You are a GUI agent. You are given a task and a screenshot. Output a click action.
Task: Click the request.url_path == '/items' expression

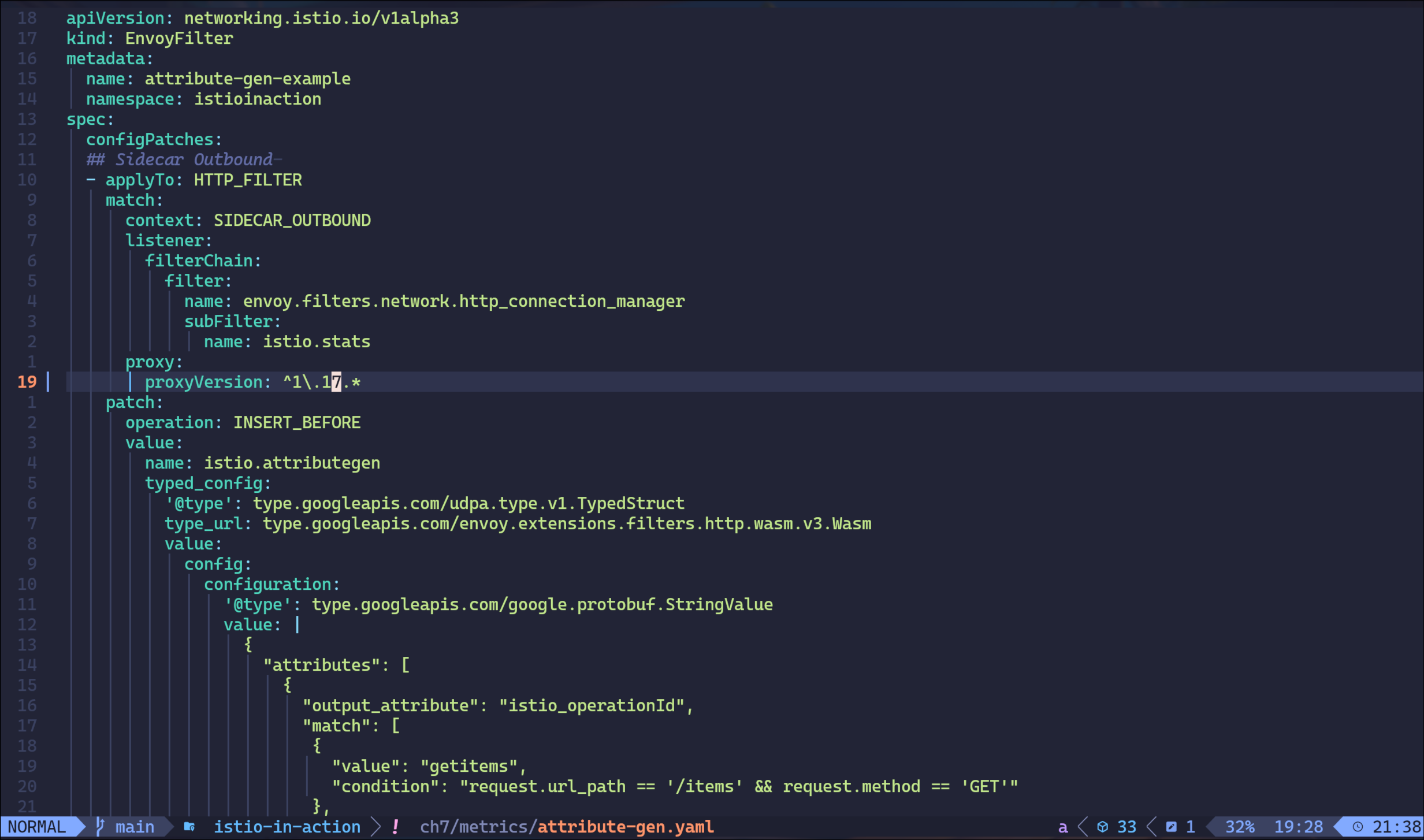pyautogui.click(x=605, y=787)
